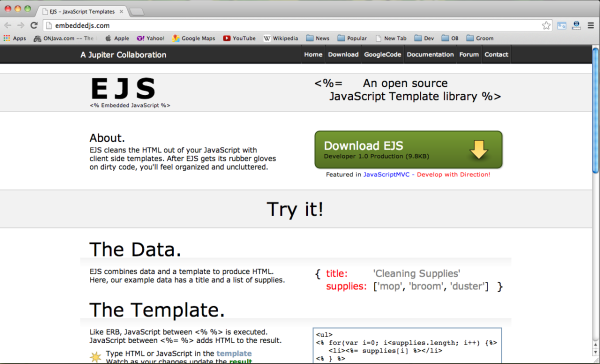Open the GoogleCode navigation item

[382, 55]
